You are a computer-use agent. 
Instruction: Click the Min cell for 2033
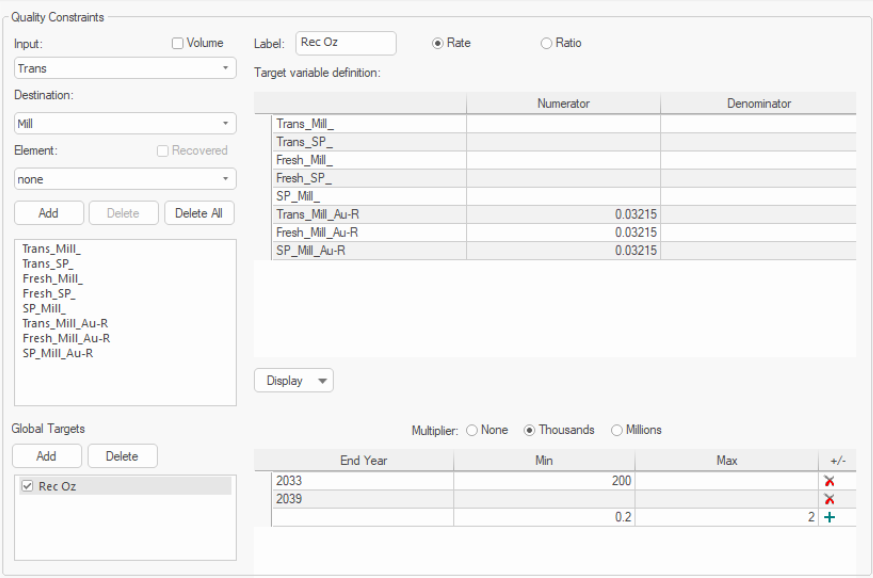(x=543, y=481)
